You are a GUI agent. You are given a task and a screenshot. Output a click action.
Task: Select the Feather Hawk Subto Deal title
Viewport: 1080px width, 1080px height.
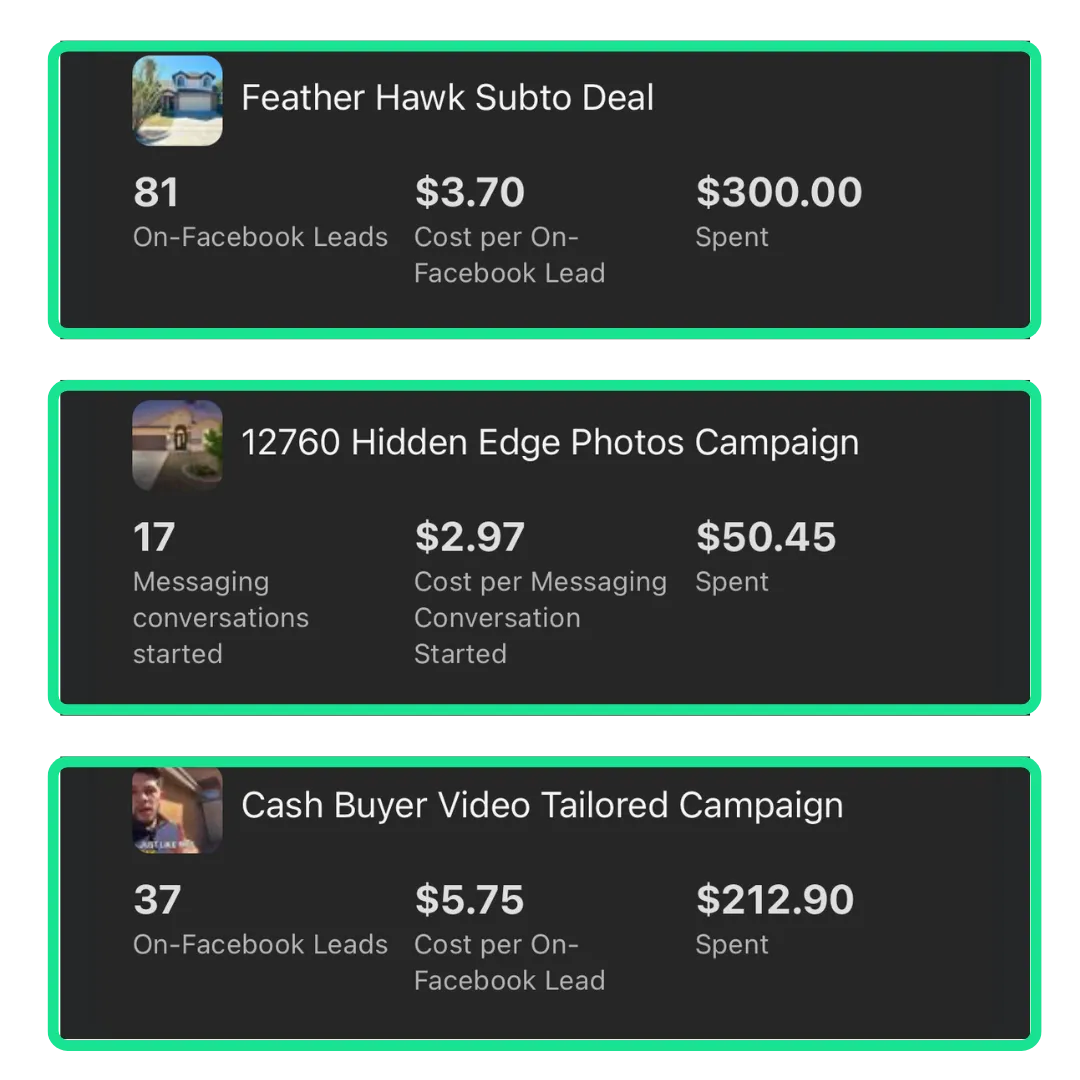click(x=447, y=98)
